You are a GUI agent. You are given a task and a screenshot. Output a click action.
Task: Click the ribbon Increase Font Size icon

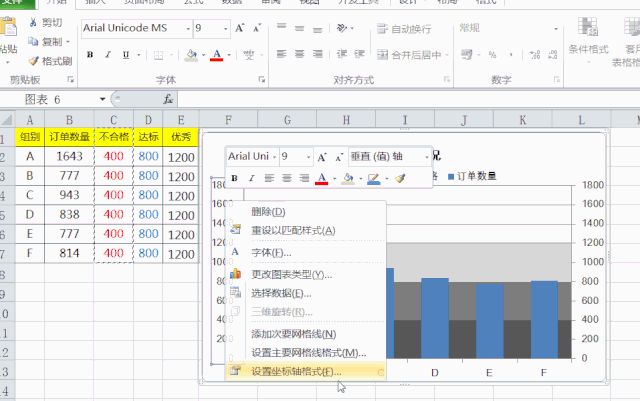coord(240,28)
